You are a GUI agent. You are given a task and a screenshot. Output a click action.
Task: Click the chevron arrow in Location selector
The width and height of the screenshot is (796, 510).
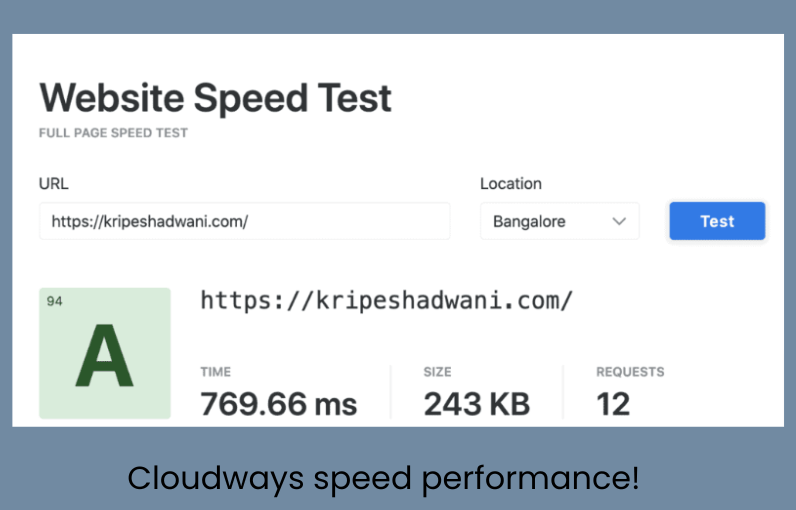point(620,221)
